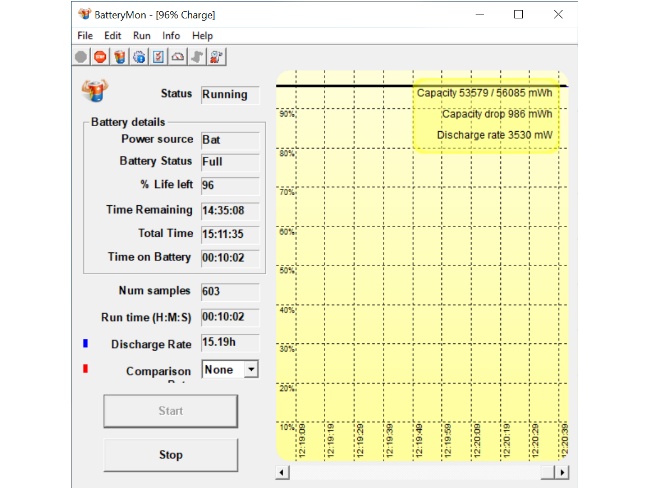Image resolution: width=650 pixels, height=488 pixels.
Task: Open the Help menu
Action: click(202, 36)
